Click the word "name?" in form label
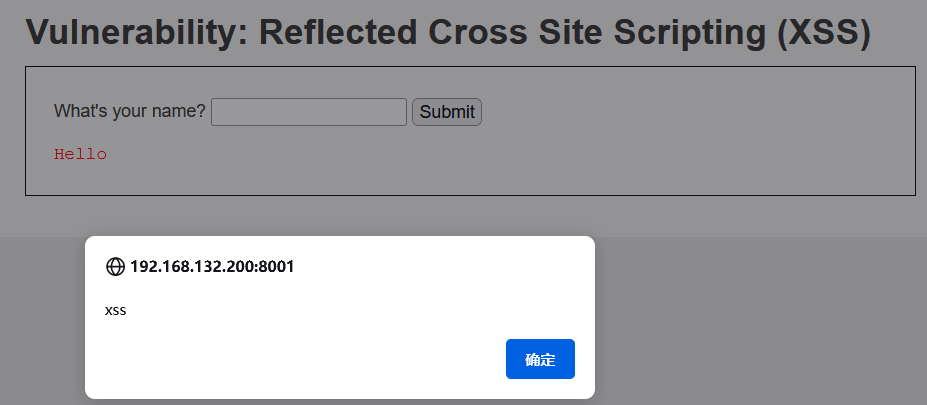Screen dimensions: 927x405 (x=179, y=111)
